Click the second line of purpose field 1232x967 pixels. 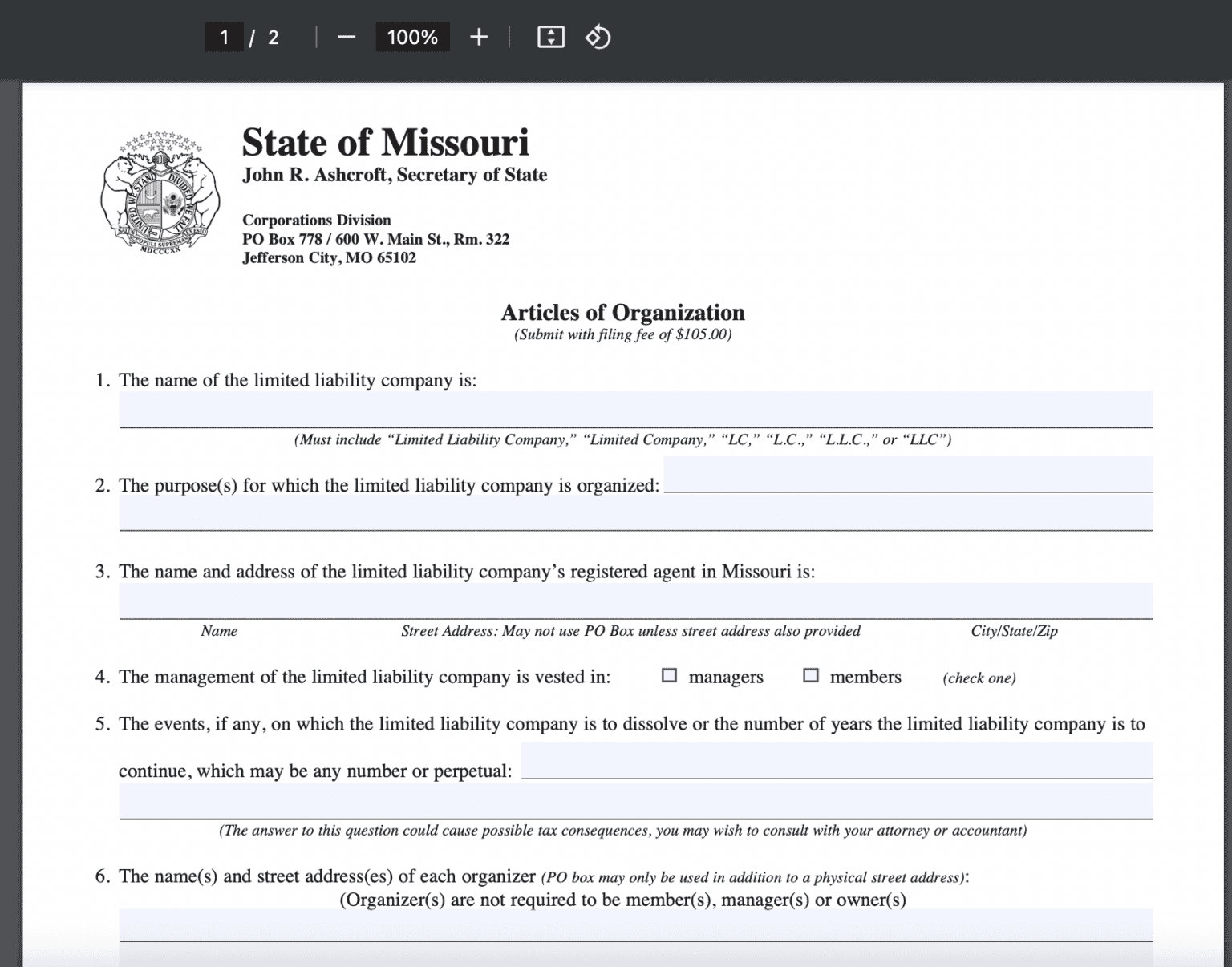click(635, 512)
